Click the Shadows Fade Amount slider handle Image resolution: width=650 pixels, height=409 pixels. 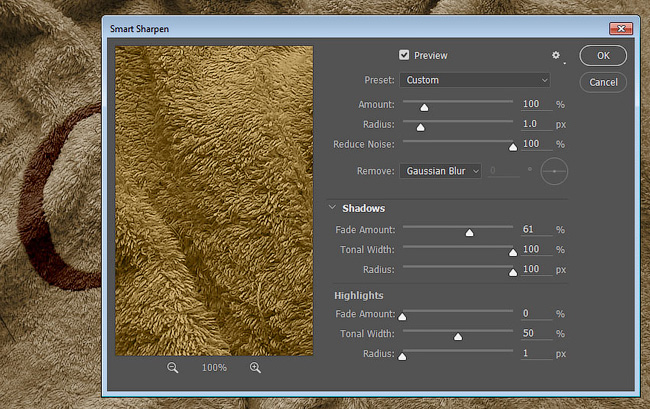coord(469,233)
